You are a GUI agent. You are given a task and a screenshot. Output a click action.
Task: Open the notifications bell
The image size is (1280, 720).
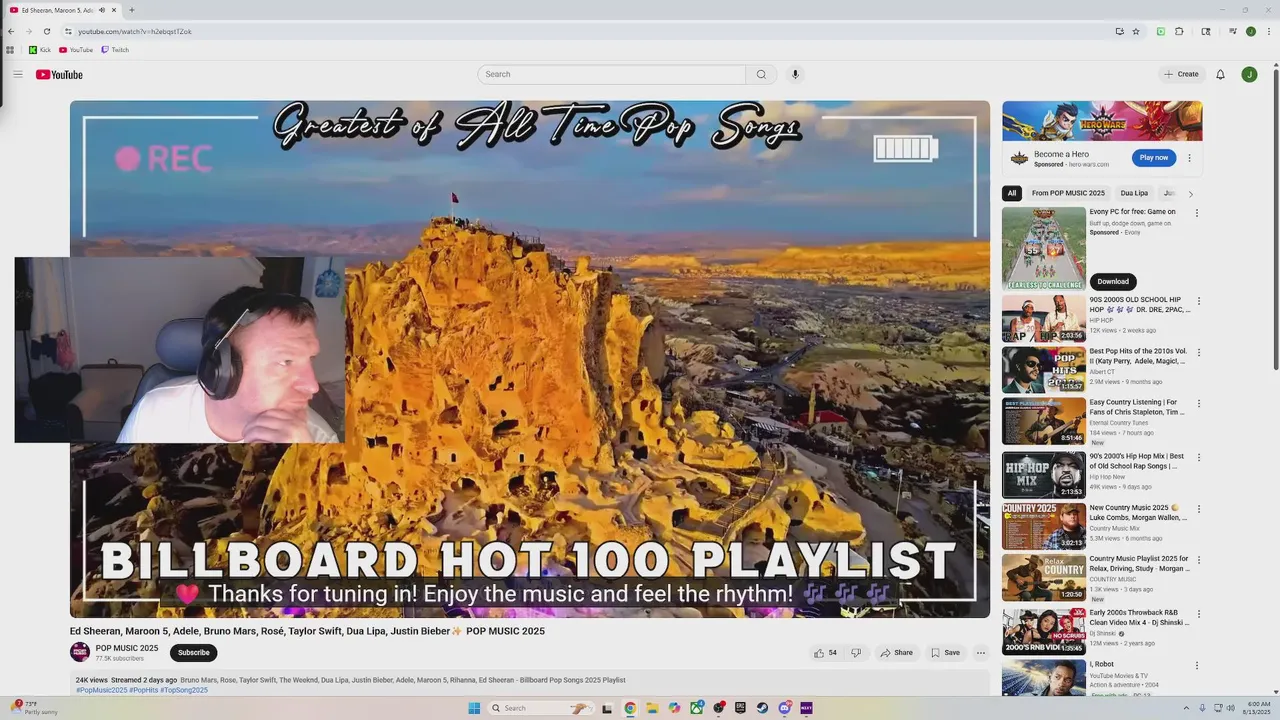pyautogui.click(x=1220, y=74)
